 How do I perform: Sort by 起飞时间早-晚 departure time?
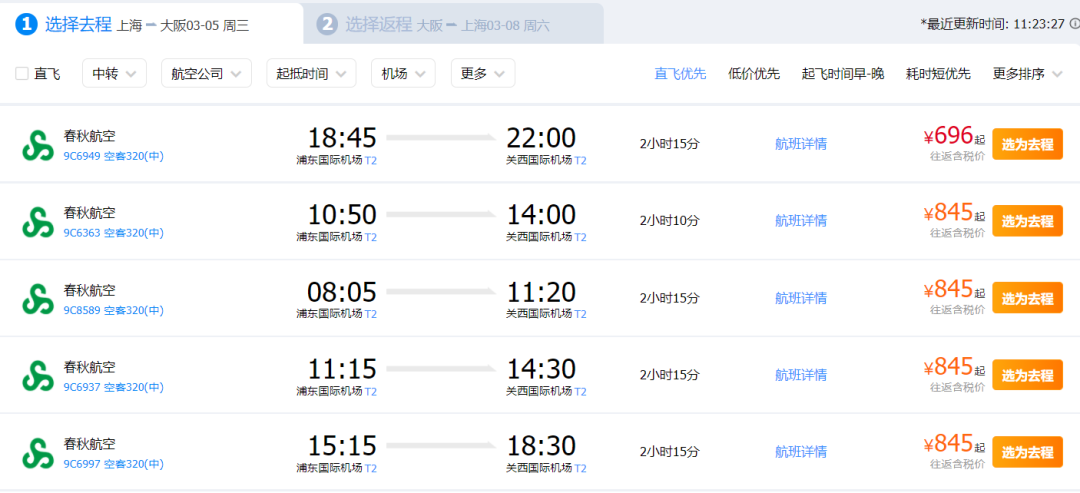[842, 73]
